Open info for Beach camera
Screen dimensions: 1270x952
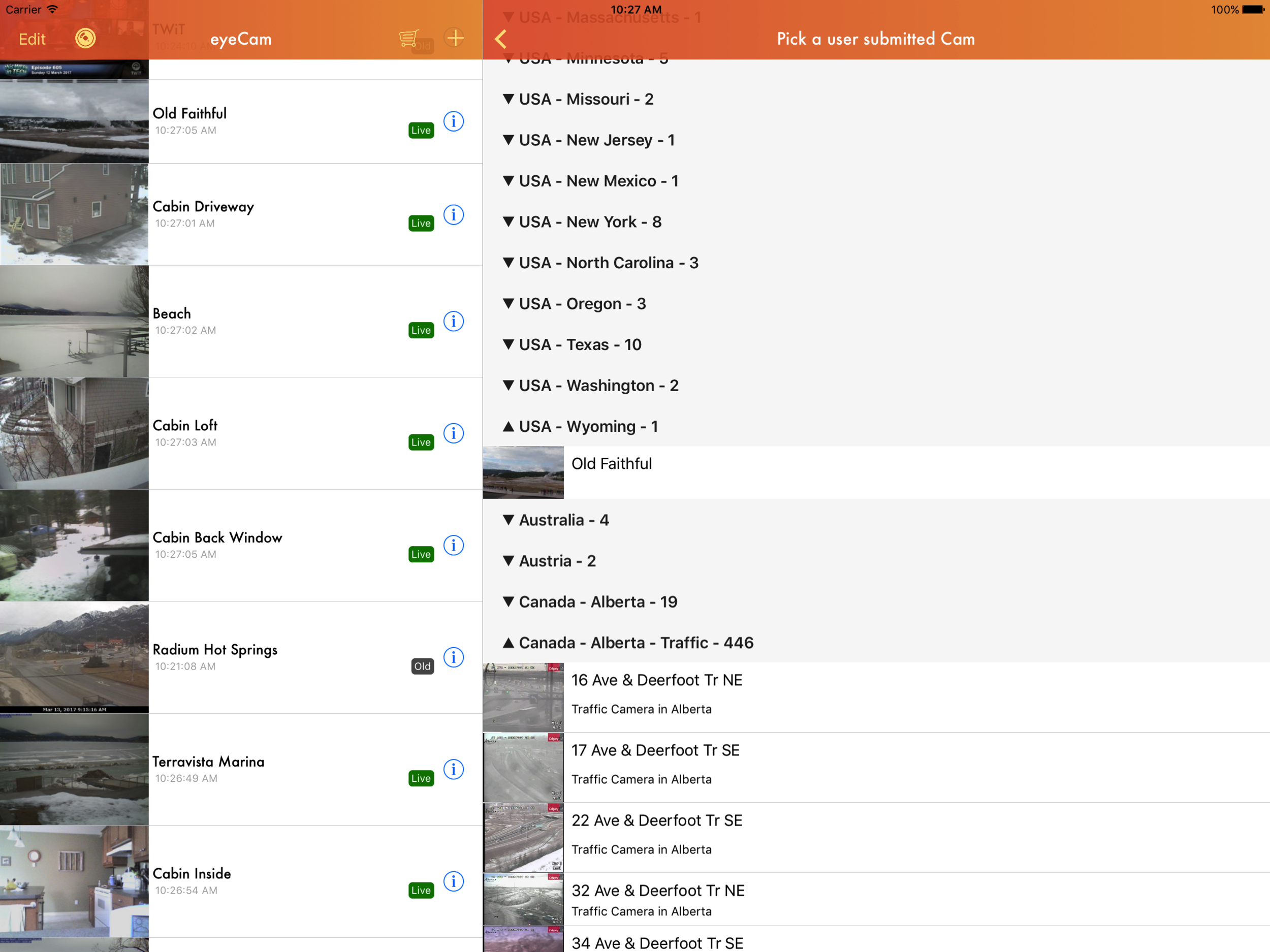(x=454, y=321)
